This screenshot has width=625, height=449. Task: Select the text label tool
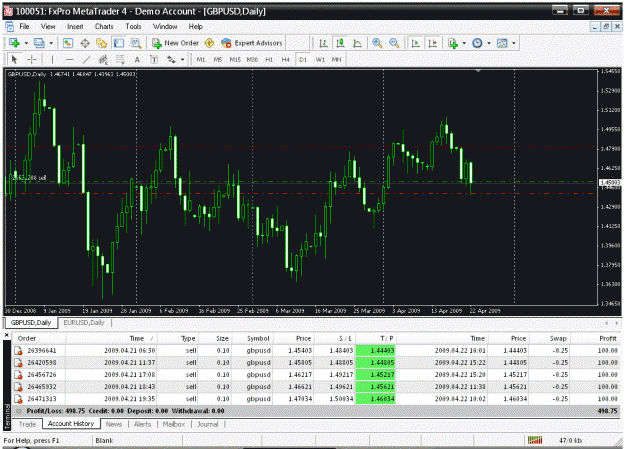coord(154,60)
